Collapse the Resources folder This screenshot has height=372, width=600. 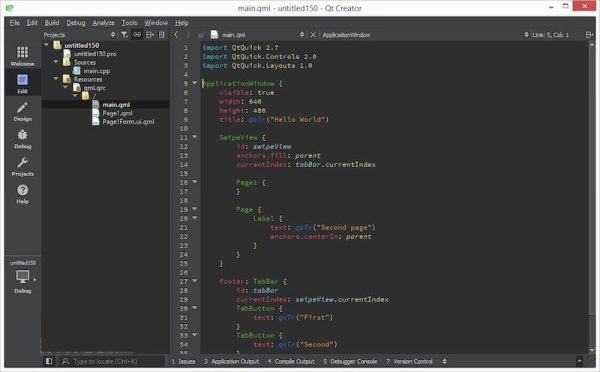[56, 78]
